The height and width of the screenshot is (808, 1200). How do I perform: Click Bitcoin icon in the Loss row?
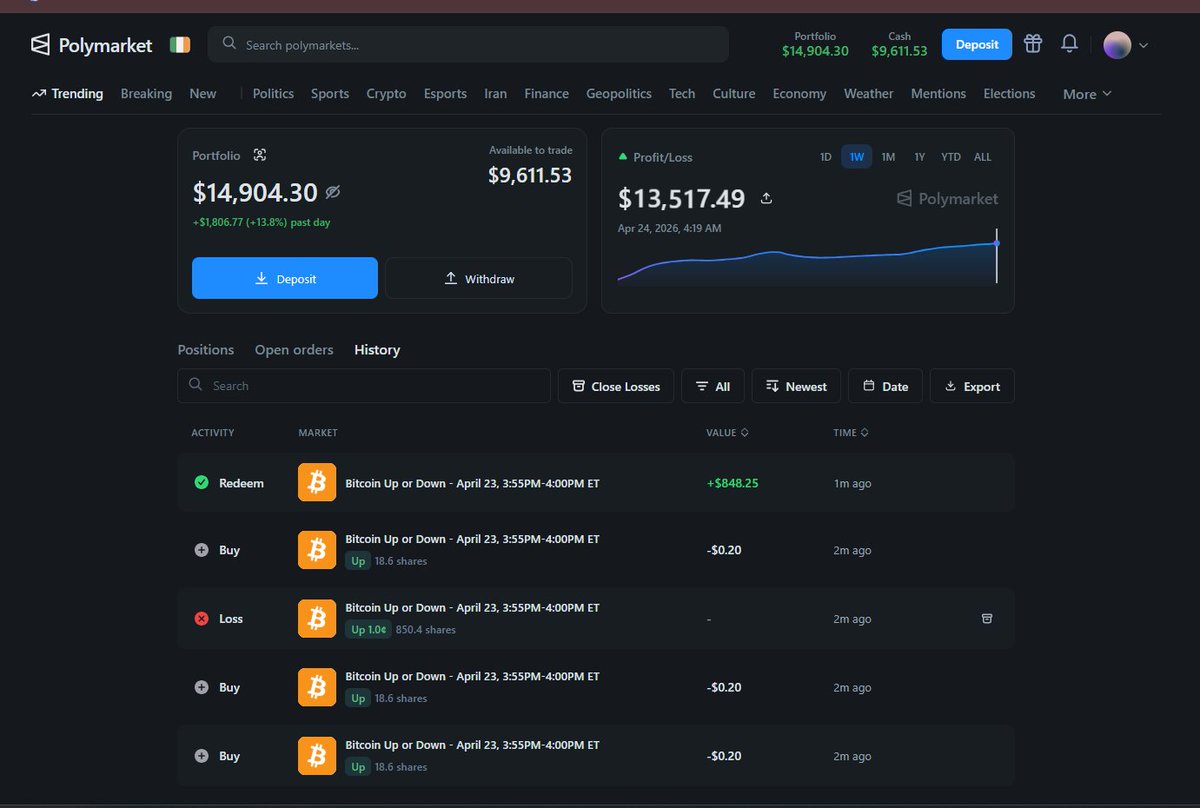pyautogui.click(x=317, y=619)
